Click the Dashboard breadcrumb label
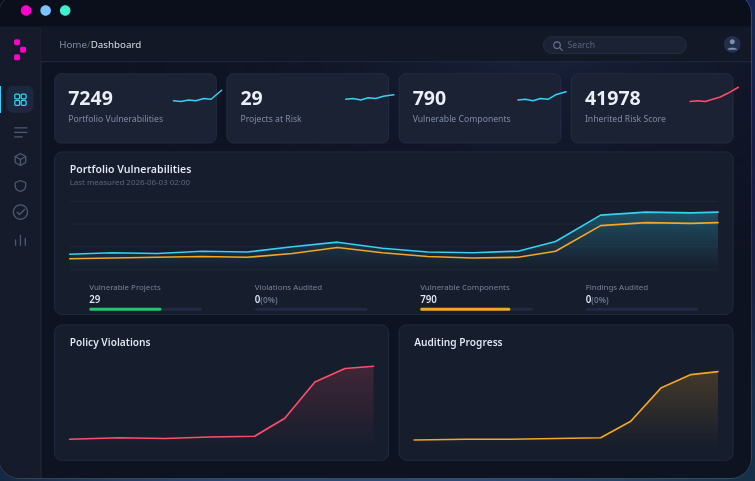 116,45
